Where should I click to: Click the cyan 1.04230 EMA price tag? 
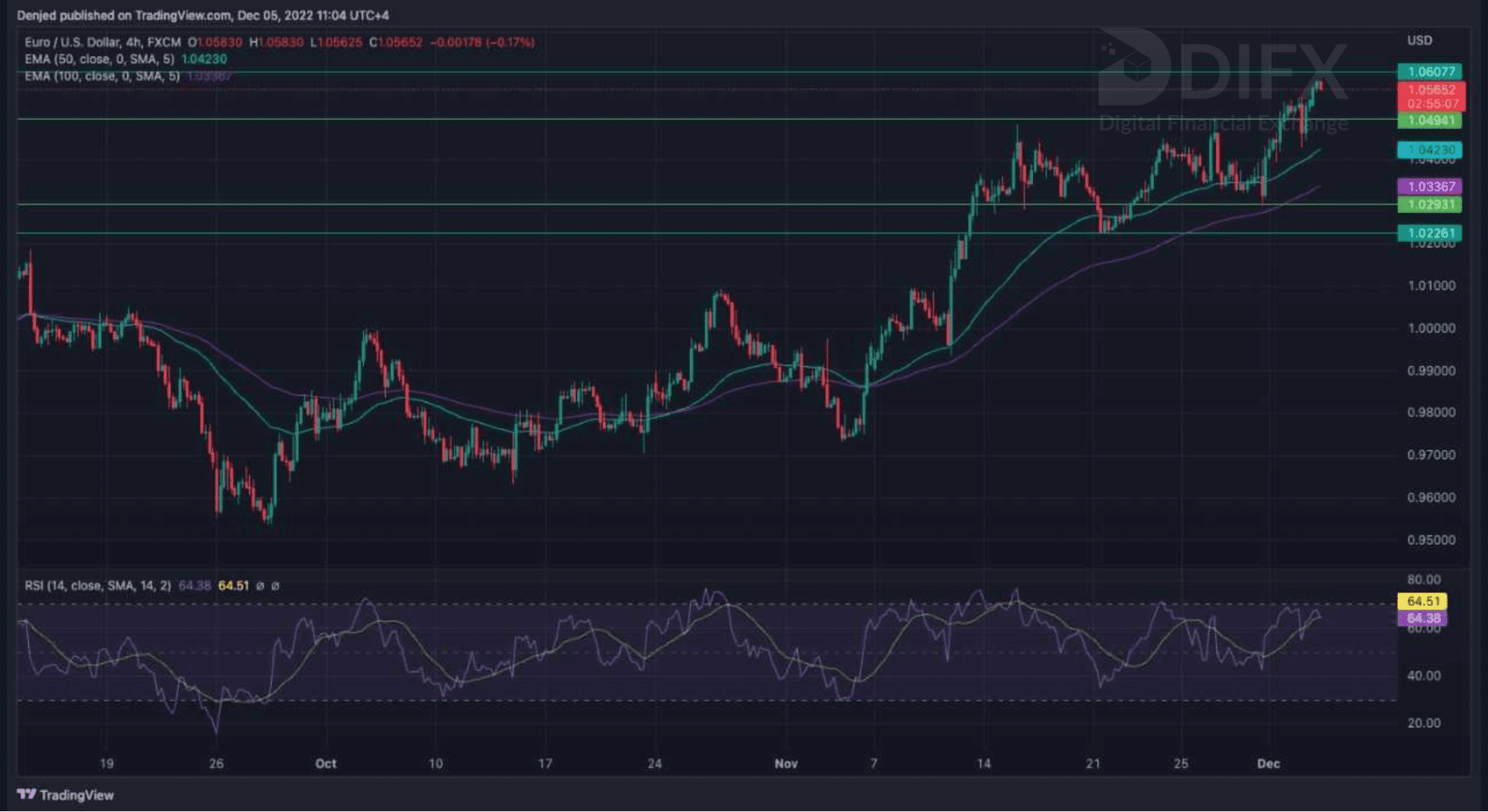pyautogui.click(x=1430, y=150)
